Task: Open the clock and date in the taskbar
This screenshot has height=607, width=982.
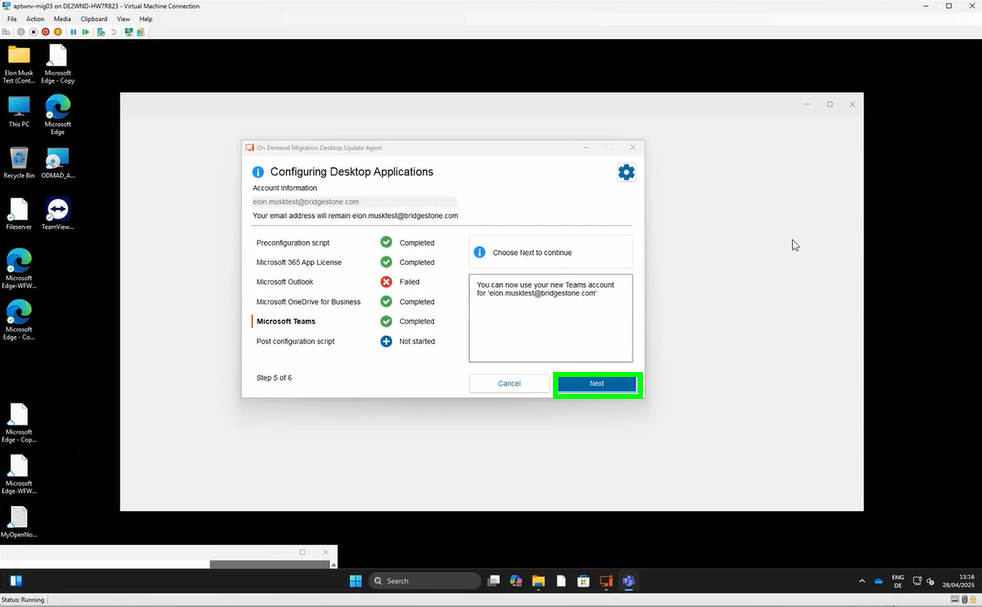Action: (958, 581)
